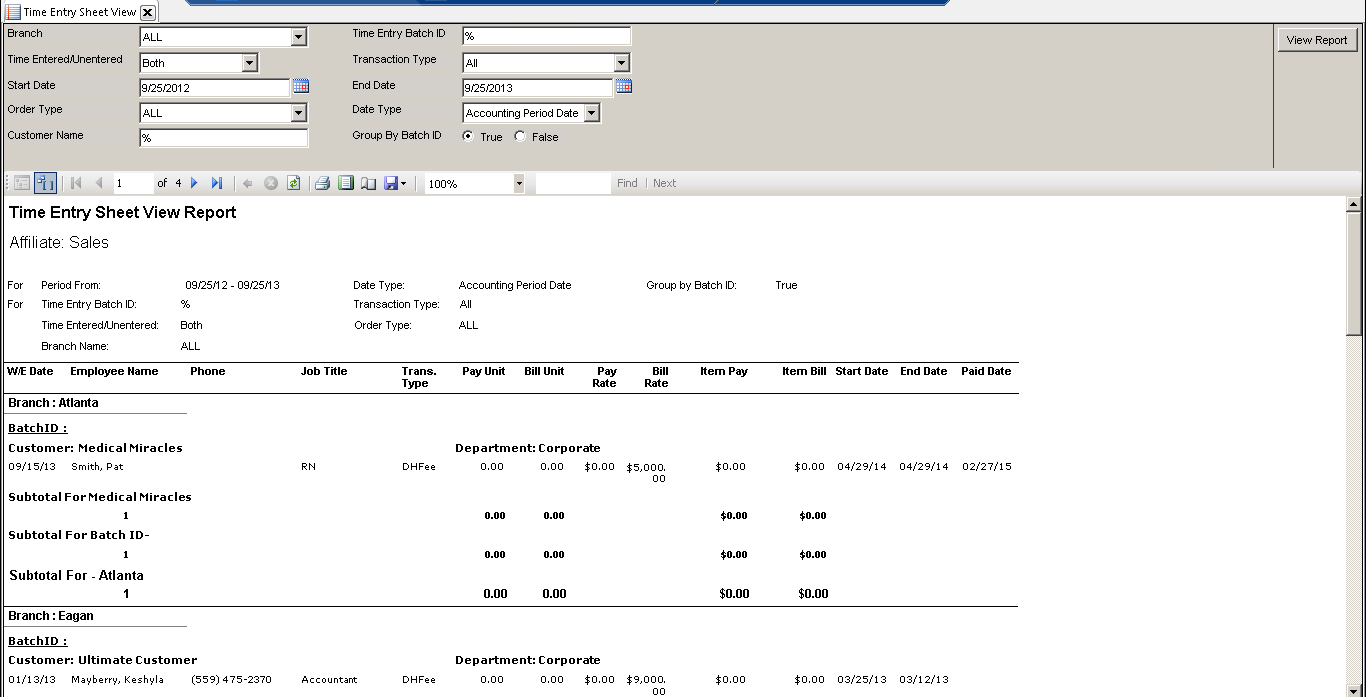Click employee name Smith, Pat

click(97, 467)
